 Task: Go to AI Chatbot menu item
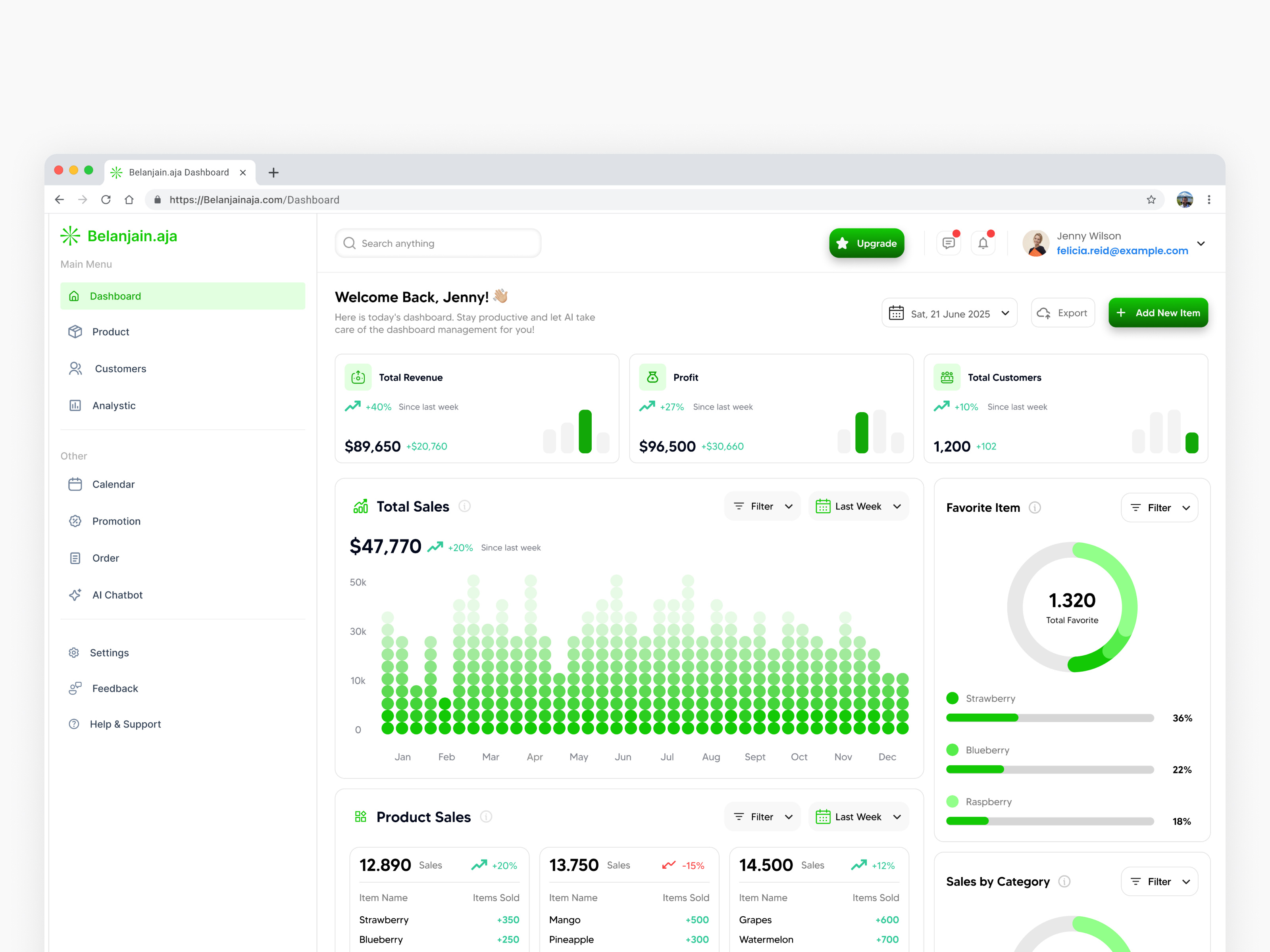pyautogui.click(x=117, y=595)
